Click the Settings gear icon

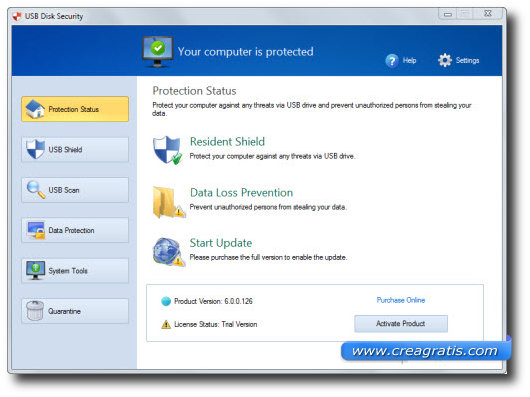point(444,60)
